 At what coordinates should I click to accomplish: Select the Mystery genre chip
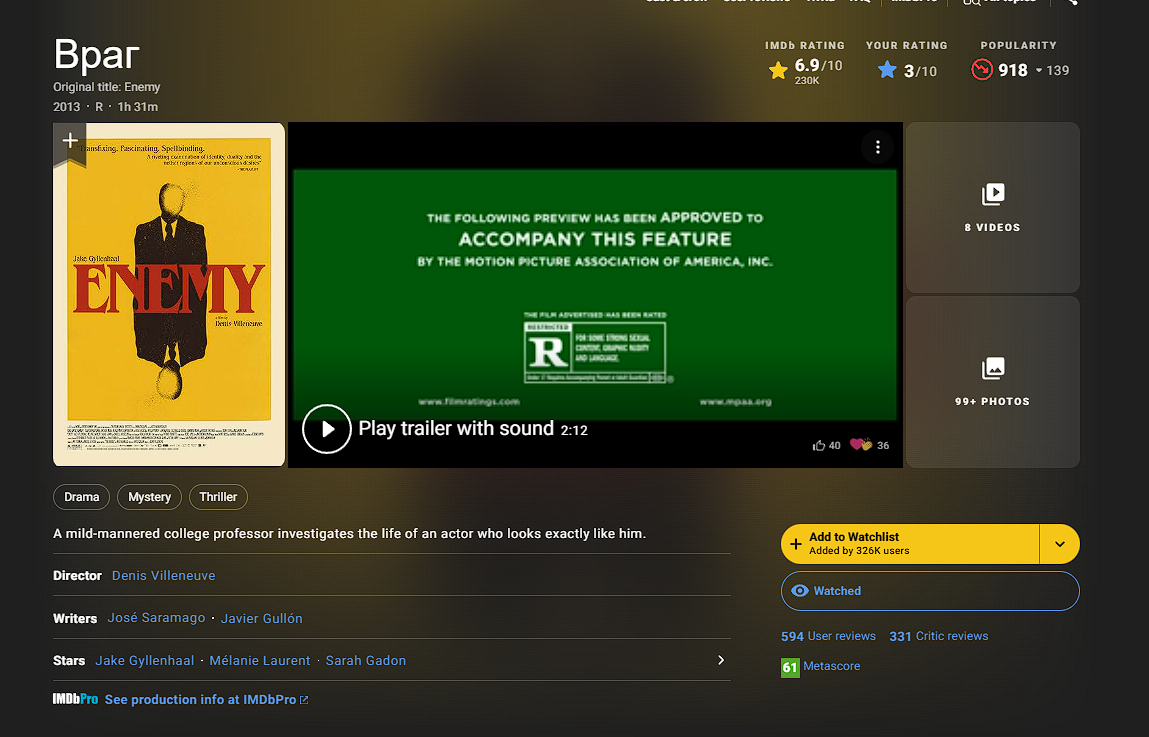(149, 497)
